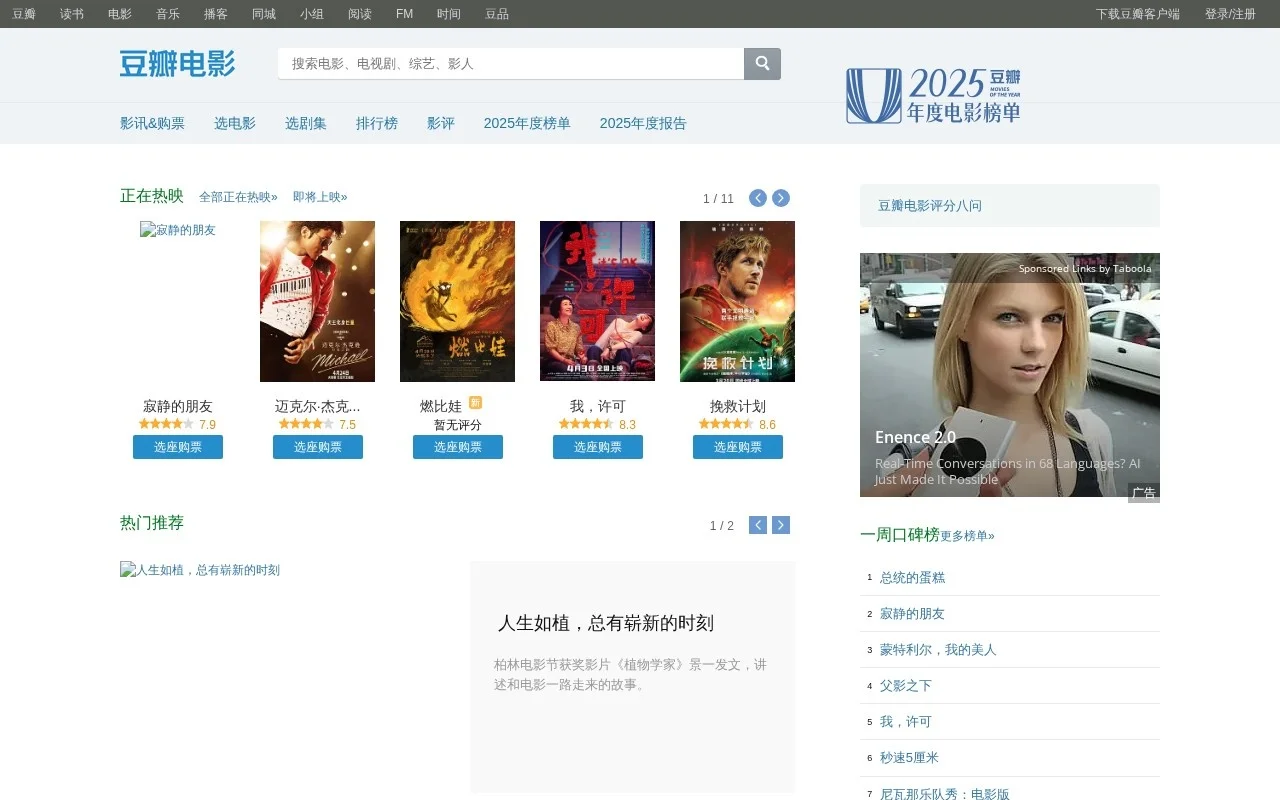Image resolution: width=1280 pixels, height=800 pixels.
Task: Advance the 热门推荐 carousel forward
Action: 780,524
